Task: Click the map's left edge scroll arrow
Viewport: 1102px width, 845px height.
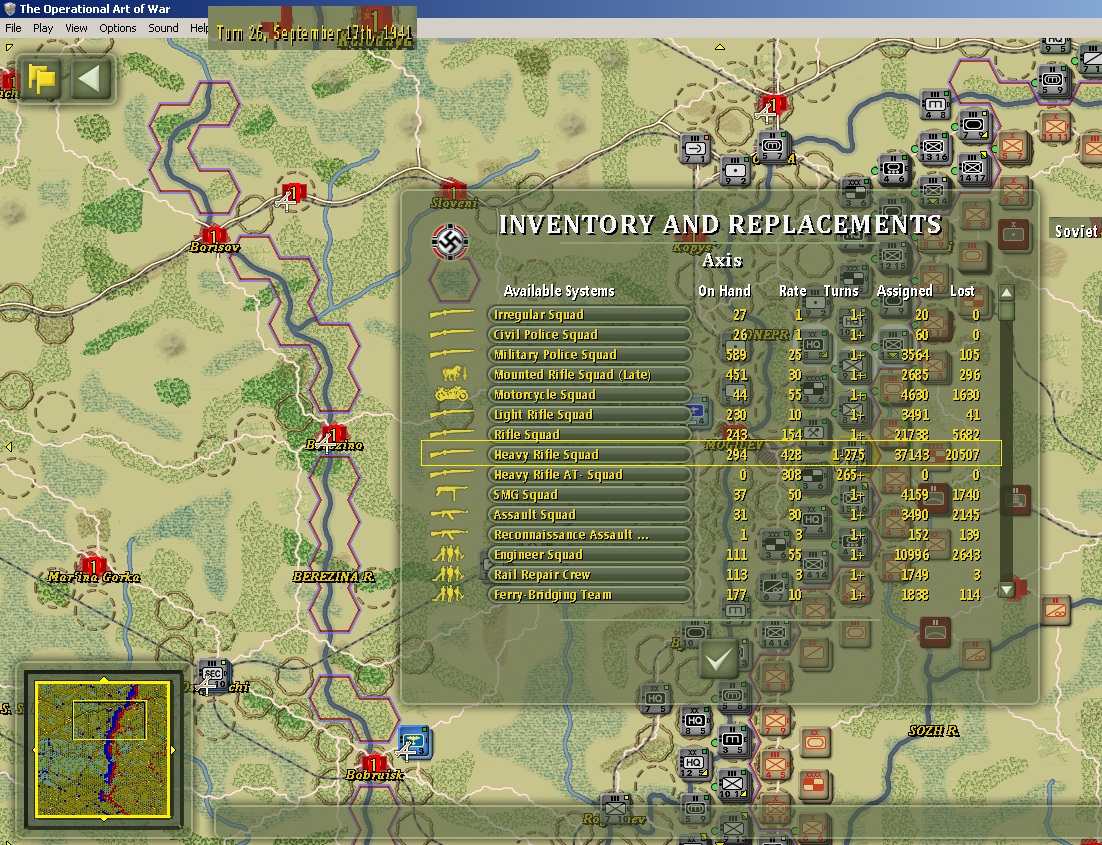Action: point(8,447)
